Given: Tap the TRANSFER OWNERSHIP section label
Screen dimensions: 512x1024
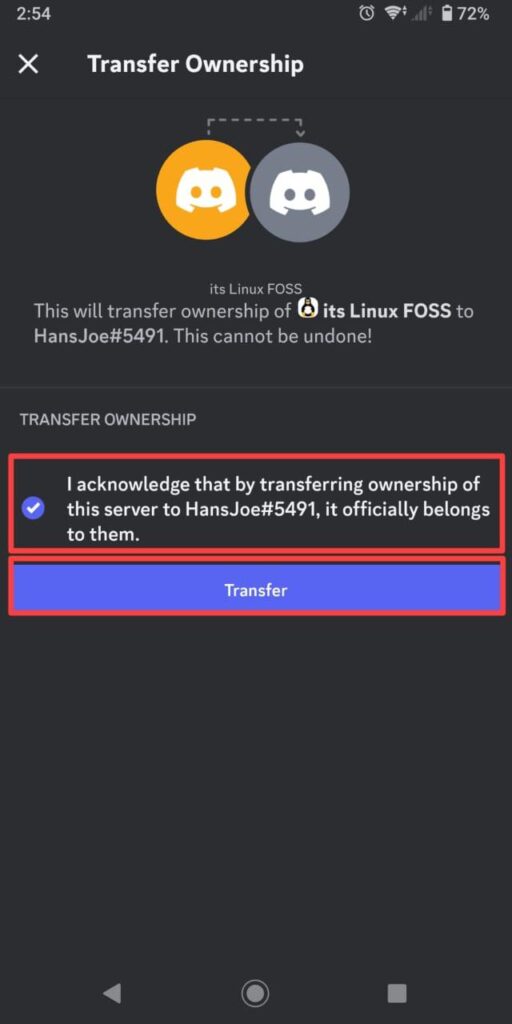Looking at the screenshot, I should coord(108,419).
